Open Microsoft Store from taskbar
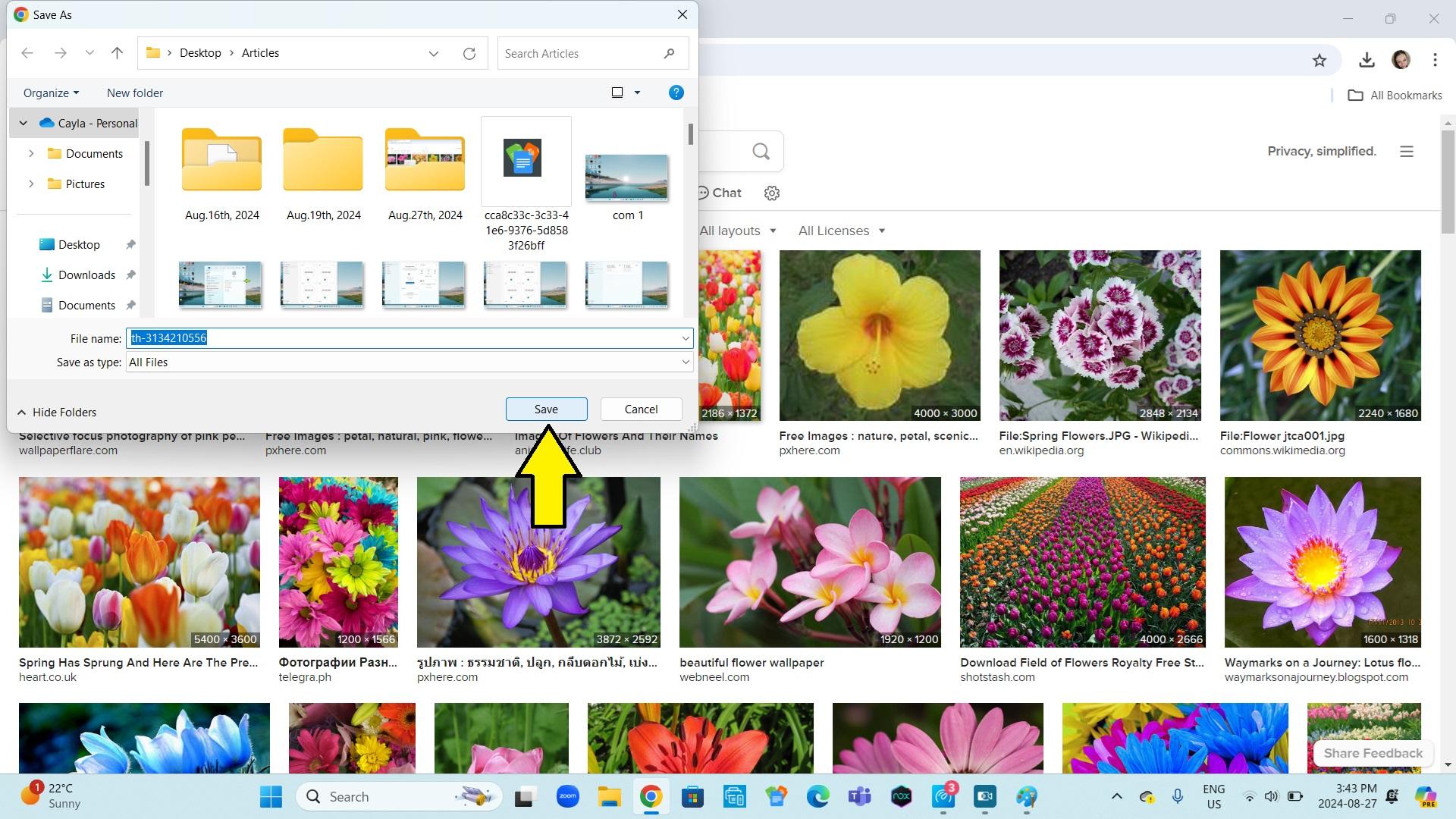Screen dimensions: 1456x819 coord(692,797)
